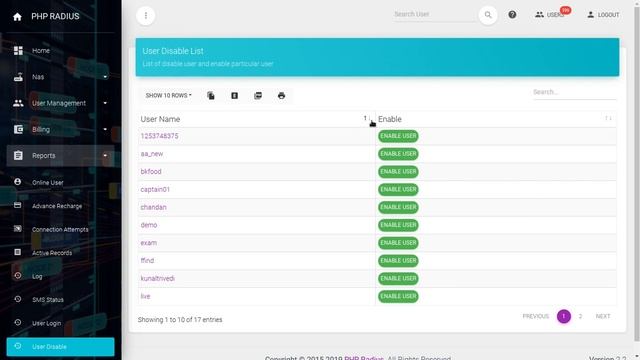
Task: Open the 1253748375 username link
Action: 159,136
